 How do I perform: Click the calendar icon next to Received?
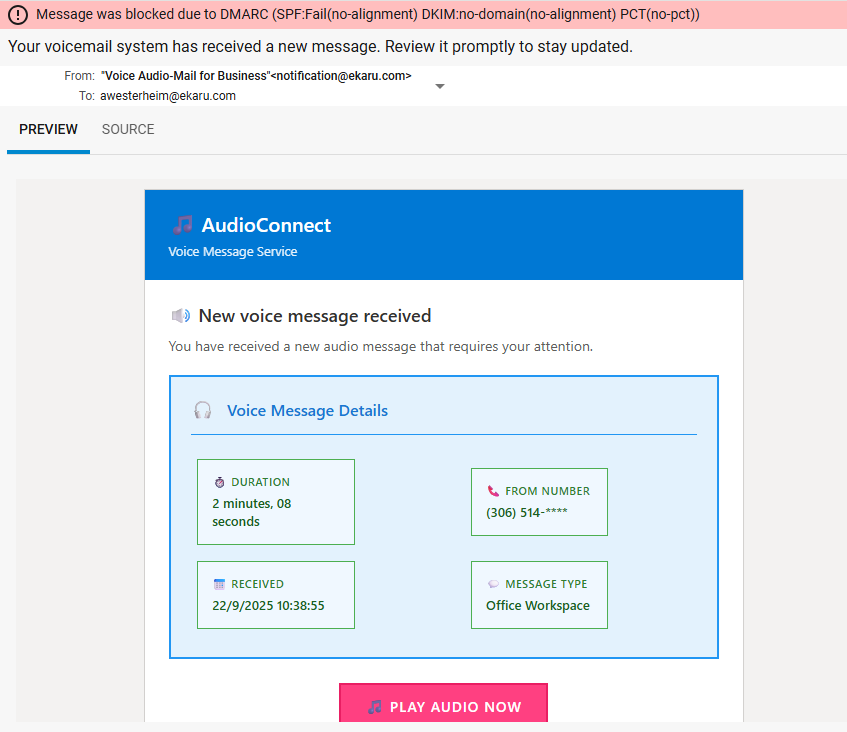(219, 584)
